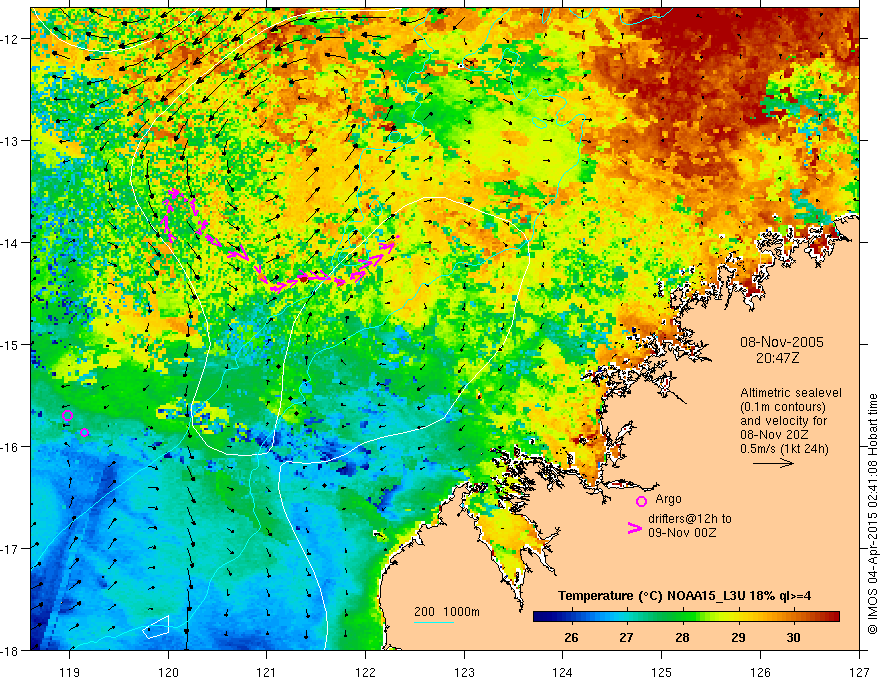Click the color bar value 26
880x680 pixels.
[571, 637]
